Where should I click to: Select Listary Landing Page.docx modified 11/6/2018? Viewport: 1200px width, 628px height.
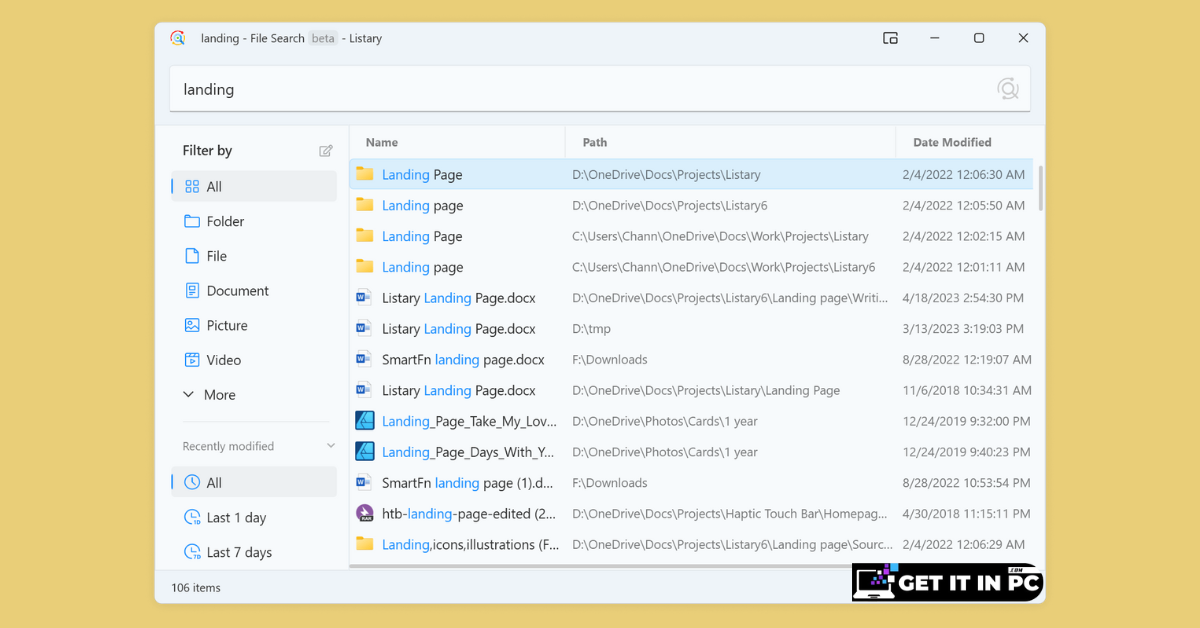(x=691, y=390)
